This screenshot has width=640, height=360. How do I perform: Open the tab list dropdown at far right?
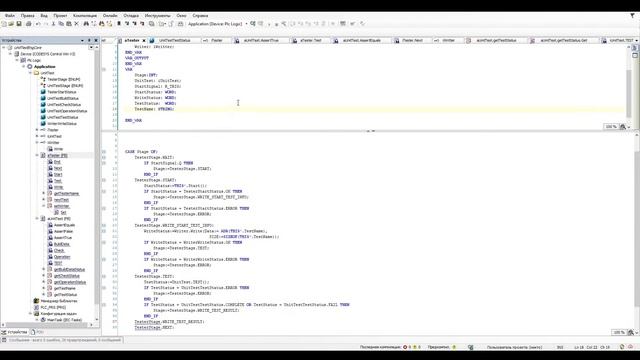click(x=637, y=40)
